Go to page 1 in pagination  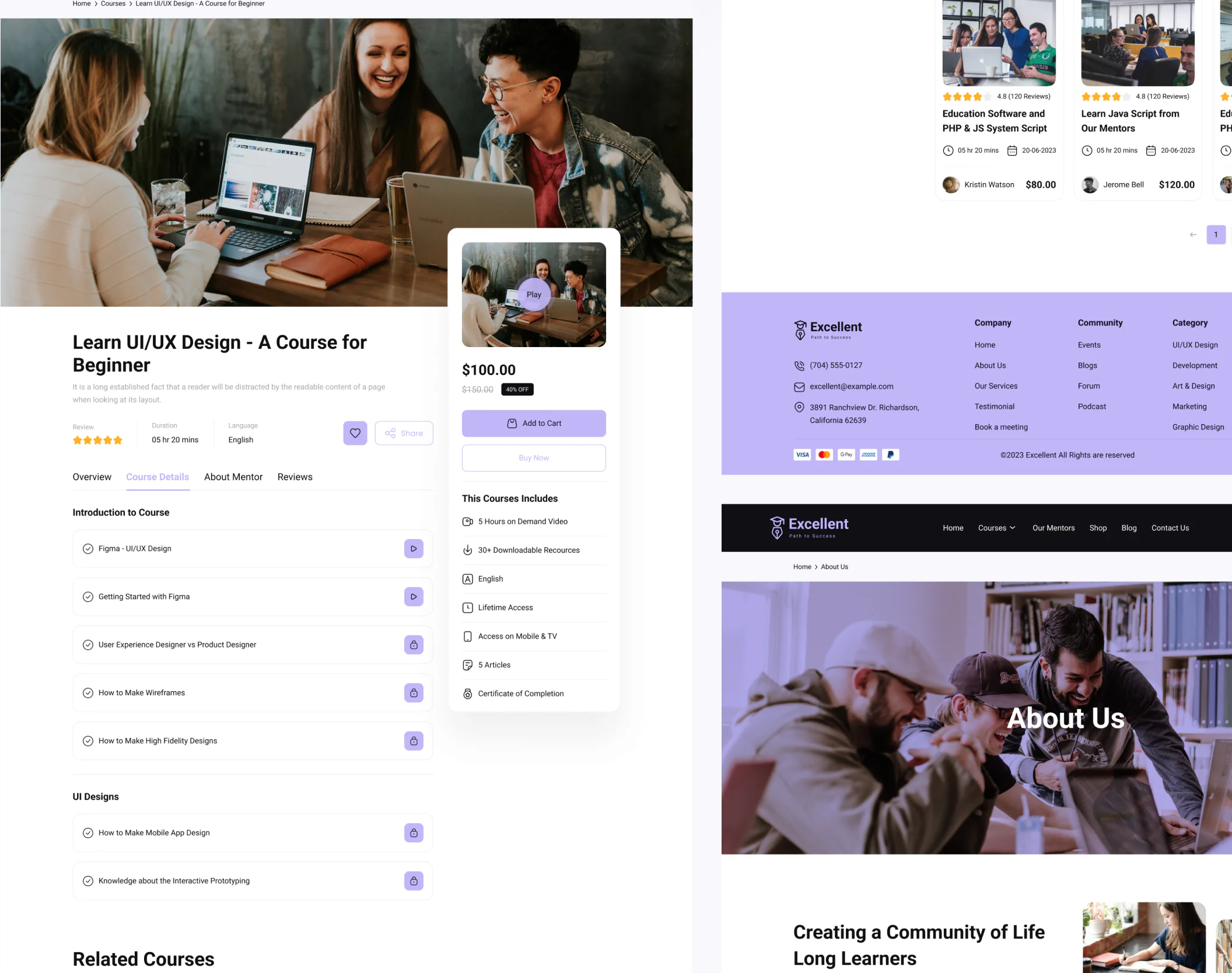pyautogui.click(x=1216, y=235)
